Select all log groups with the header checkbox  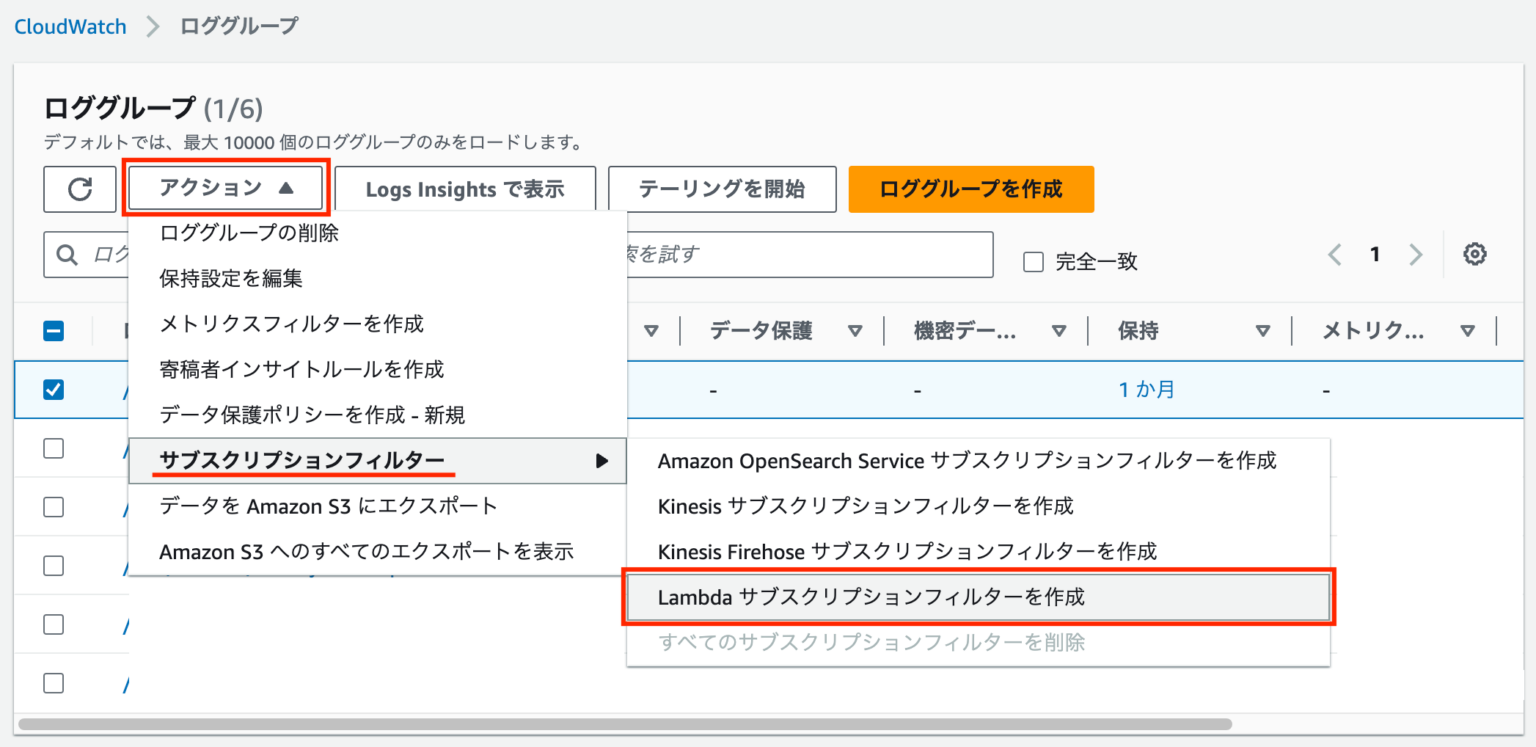[54, 330]
